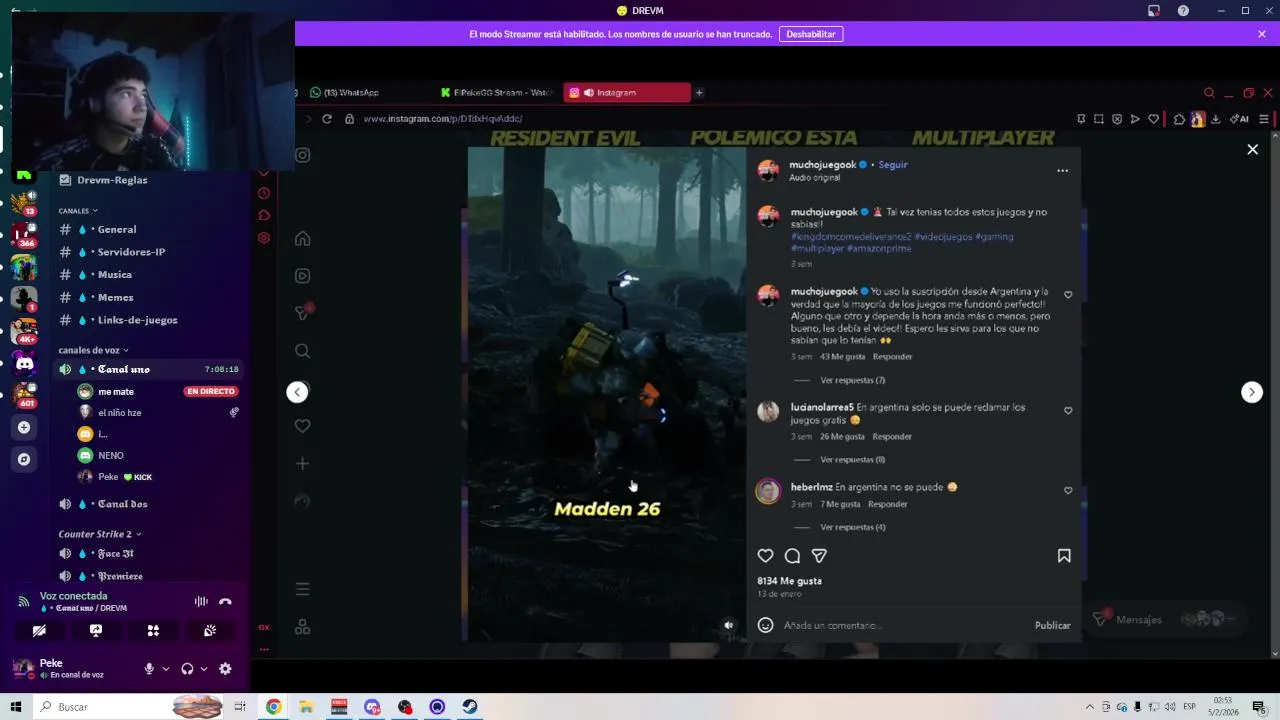1280x720 pixels.
Task: Click the Instagram logo icon
Action: (x=302, y=155)
